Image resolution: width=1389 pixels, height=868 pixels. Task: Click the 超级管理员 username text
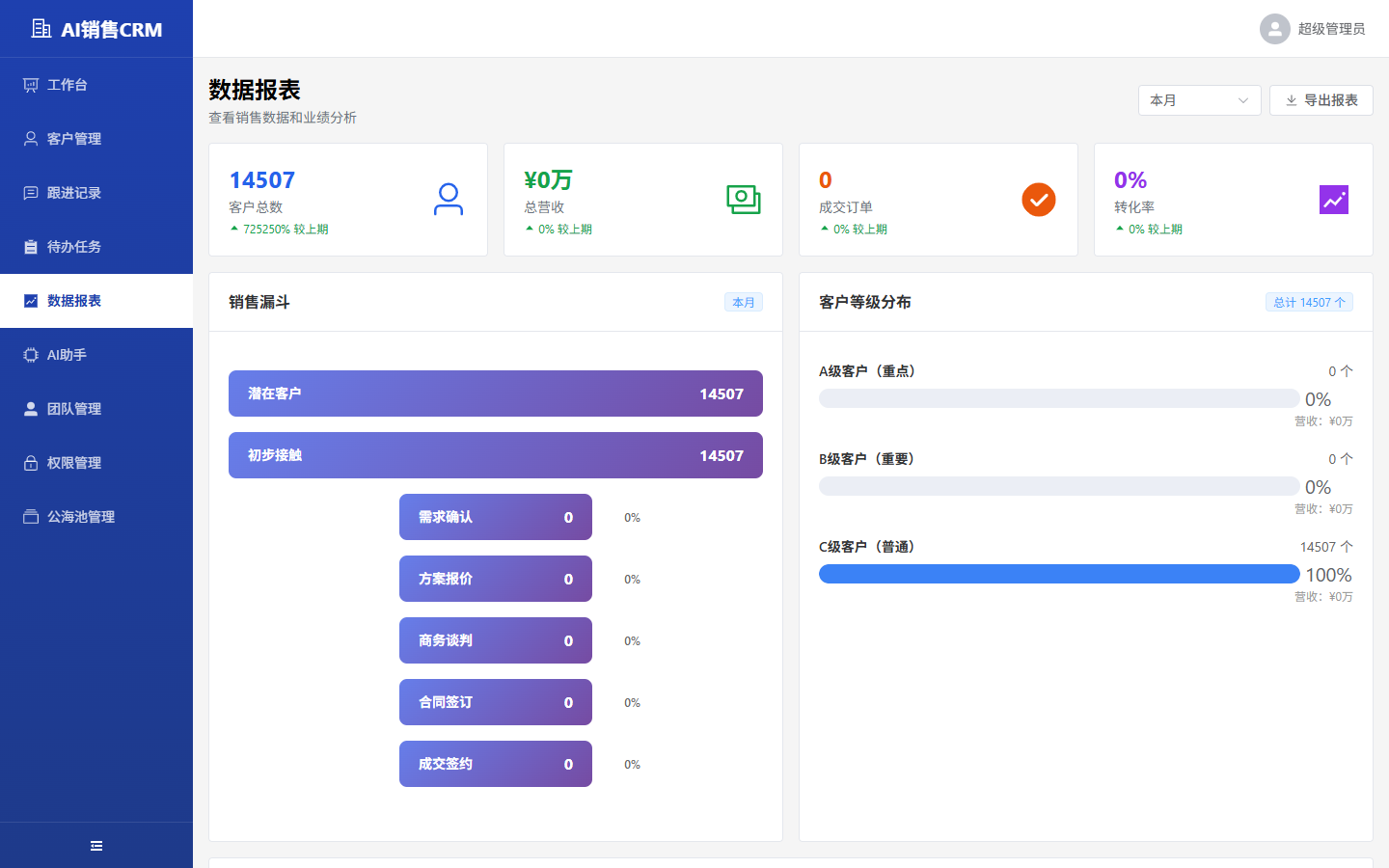coord(1331,29)
